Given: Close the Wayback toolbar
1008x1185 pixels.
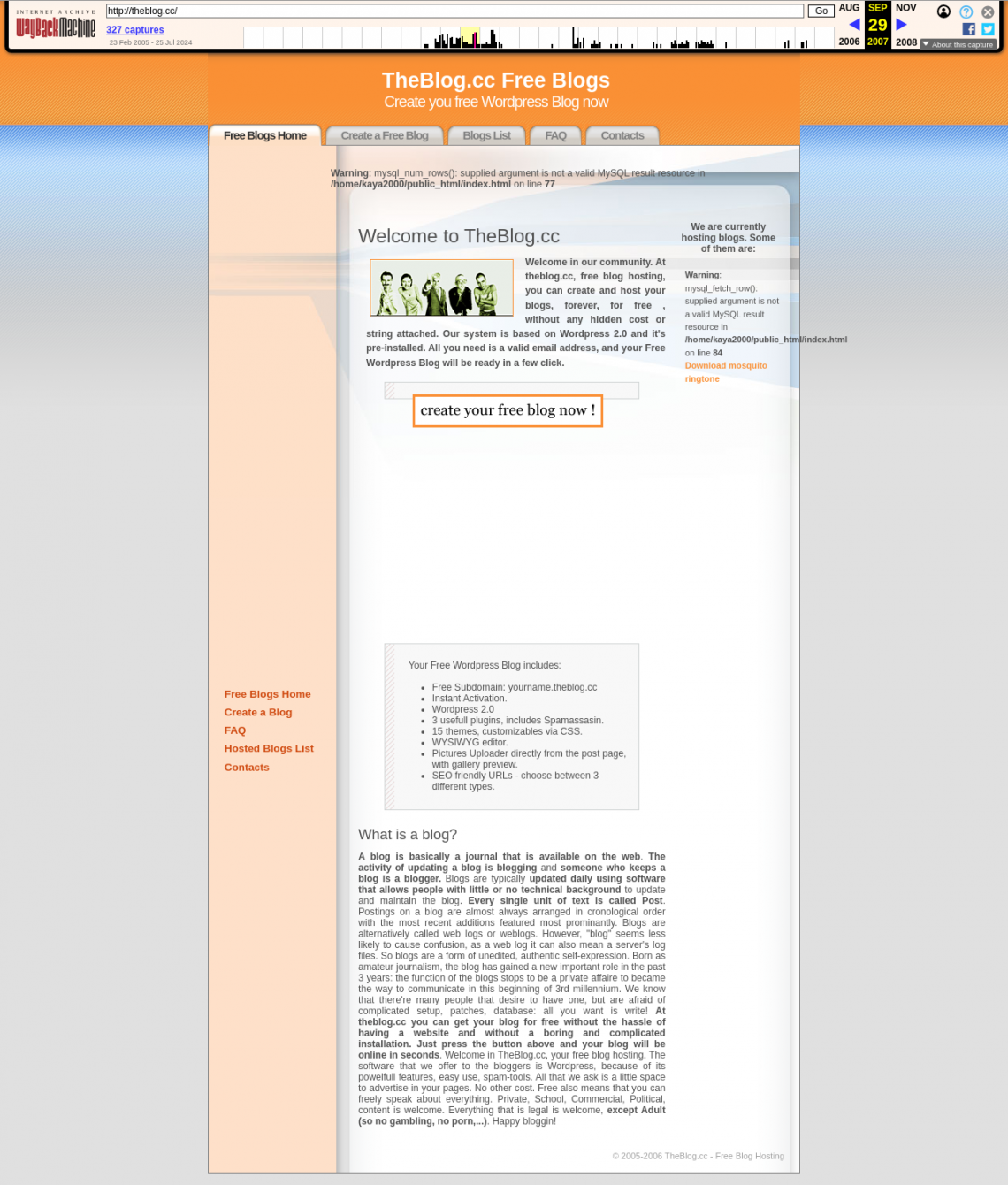Looking at the screenshot, I should (x=988, y=11).
